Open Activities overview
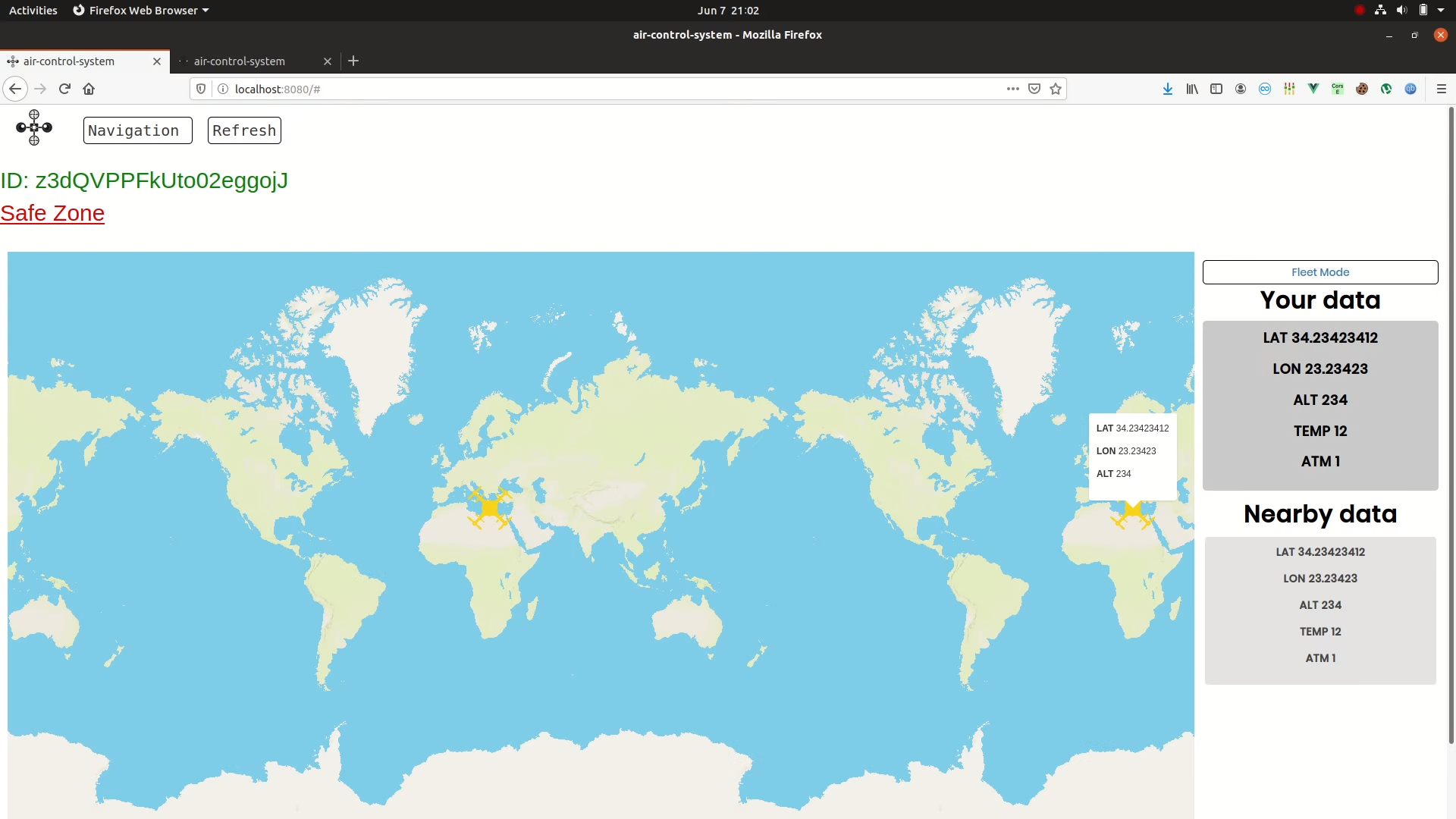The height and width of the screenshot is (819, 1456). pos(33,11)
